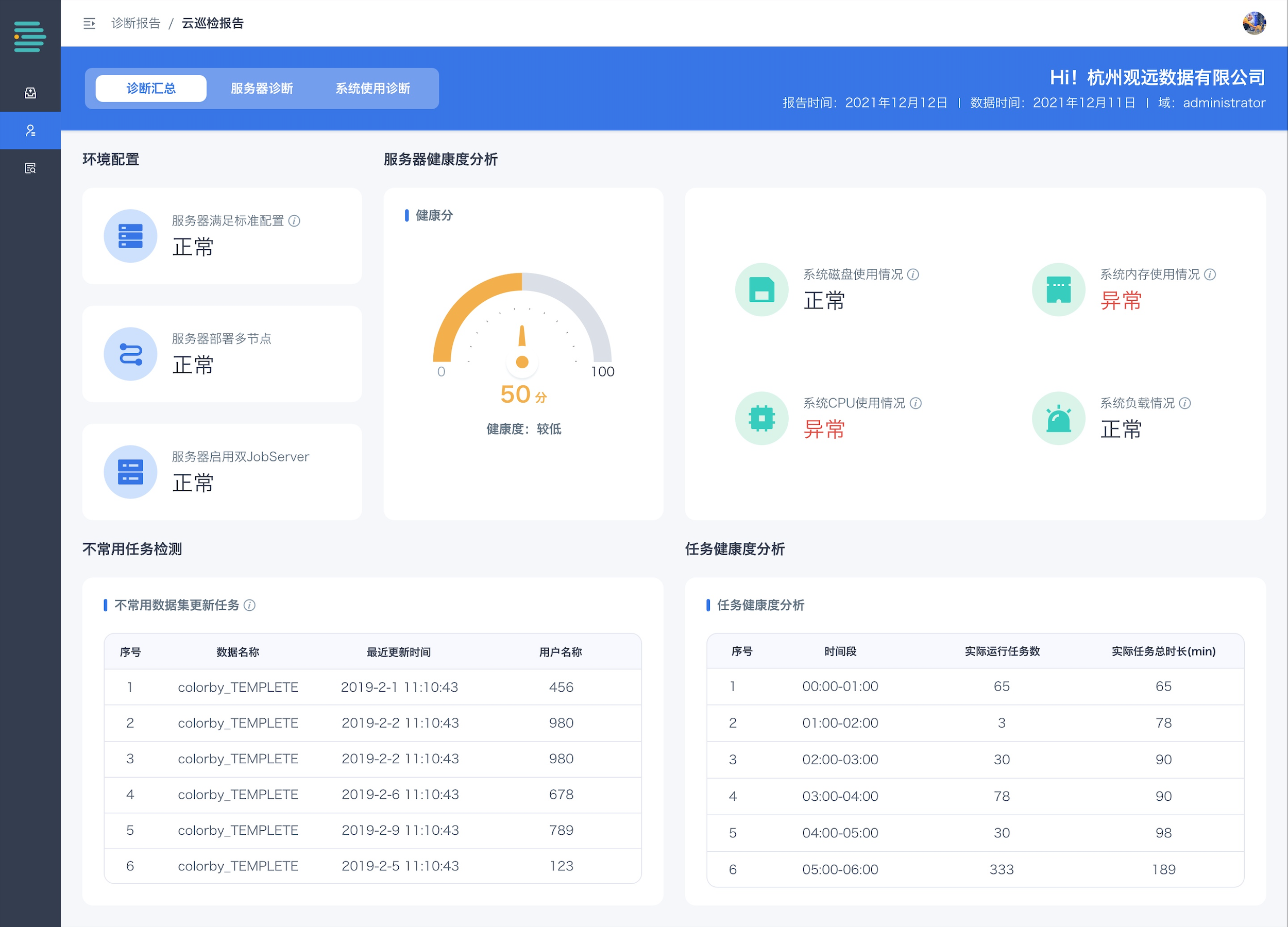
Task: Click the dual JobServer icon
Action: point(131,472)
